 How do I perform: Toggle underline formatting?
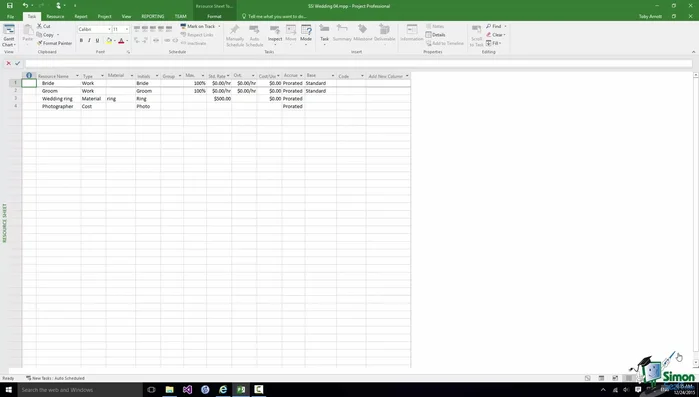(97, 41)
